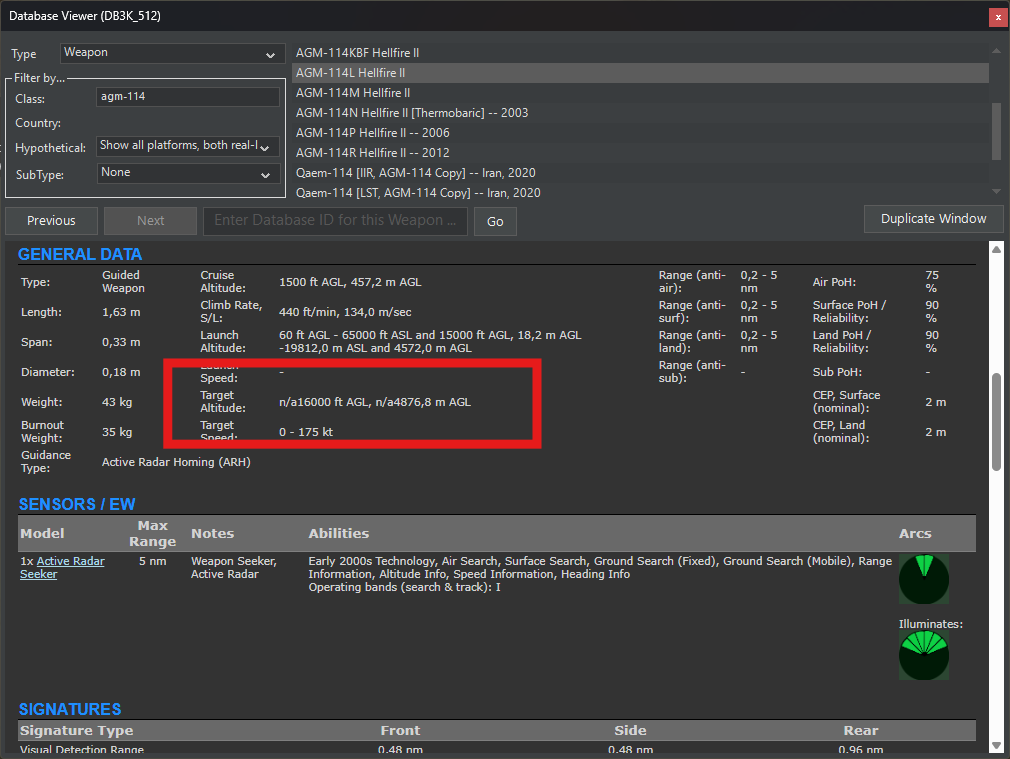Open the Type dropdown showing Weapon
1010x759 pixels.
172,54
